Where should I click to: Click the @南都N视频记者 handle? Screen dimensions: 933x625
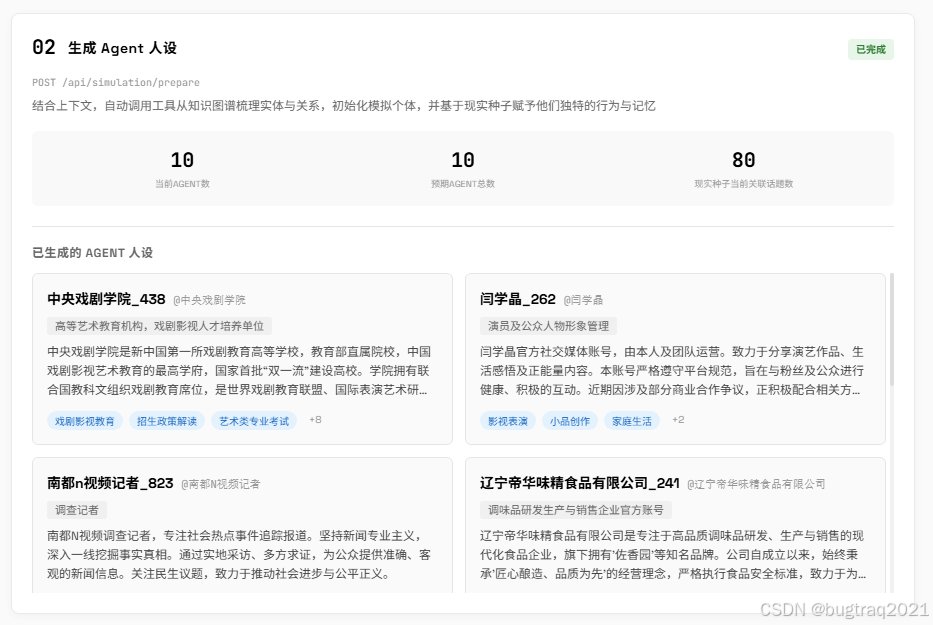click(220, 484)
